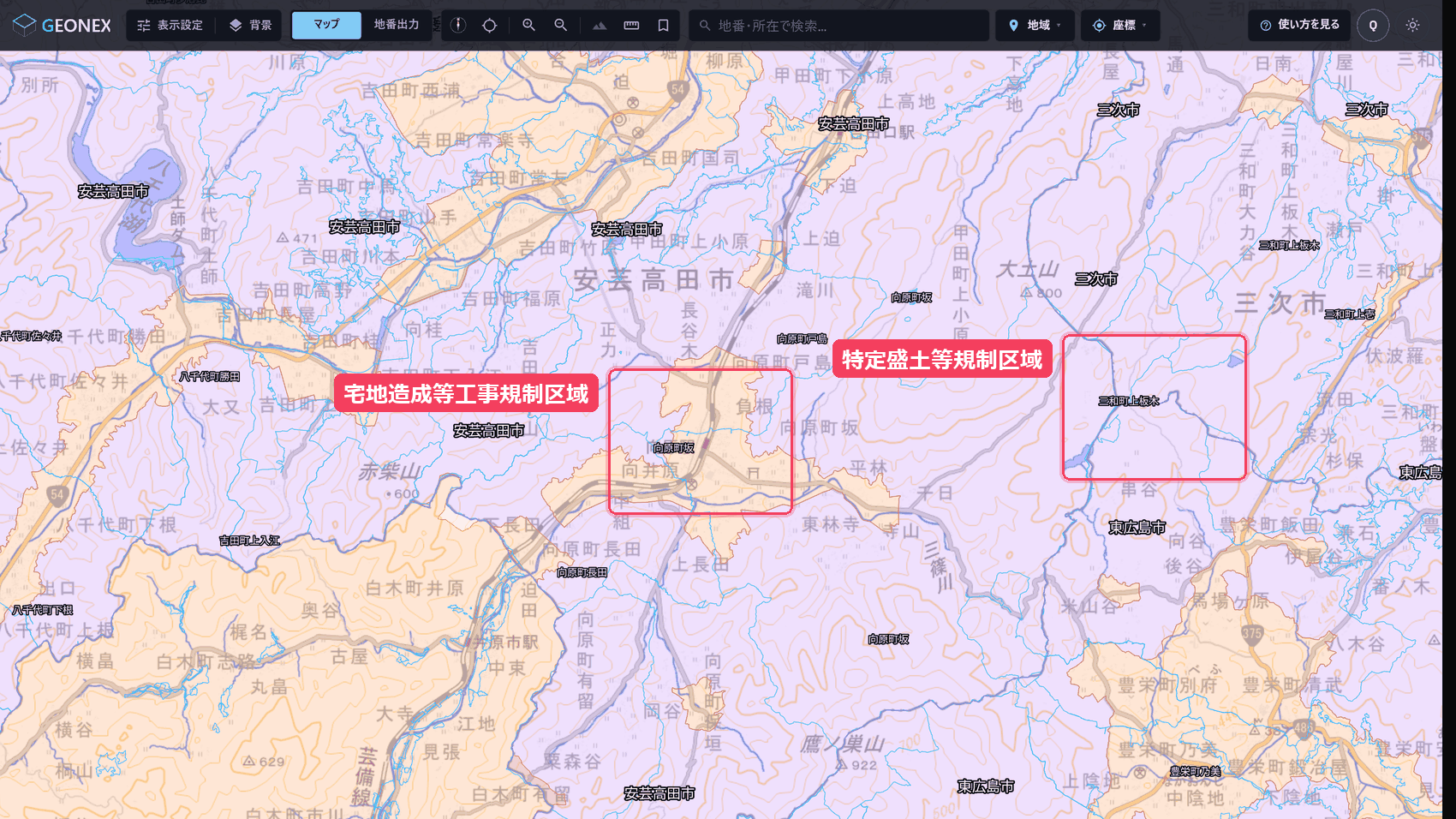Expand the 地域 region dropdown
1456x819 pixels.
click(1035, 25)
